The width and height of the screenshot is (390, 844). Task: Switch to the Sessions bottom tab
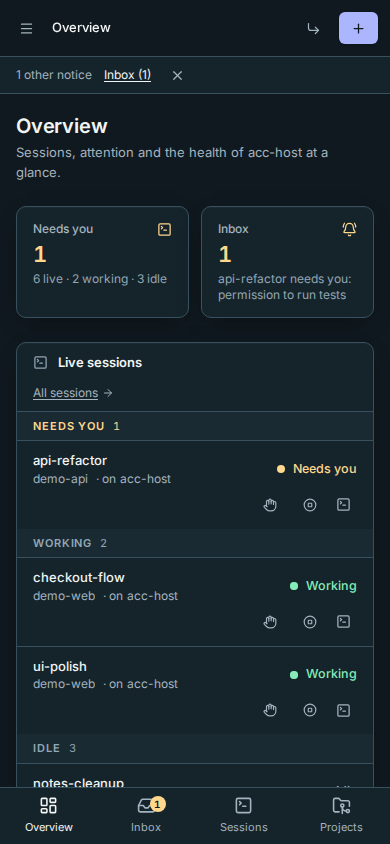point(244,815)
